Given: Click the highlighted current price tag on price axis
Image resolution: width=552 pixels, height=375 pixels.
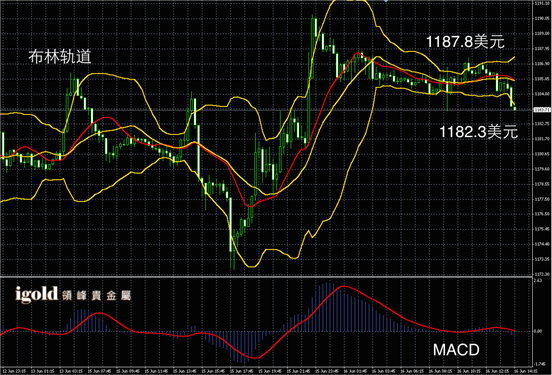Looking at the screenshot, I should (x=542, y=110).
